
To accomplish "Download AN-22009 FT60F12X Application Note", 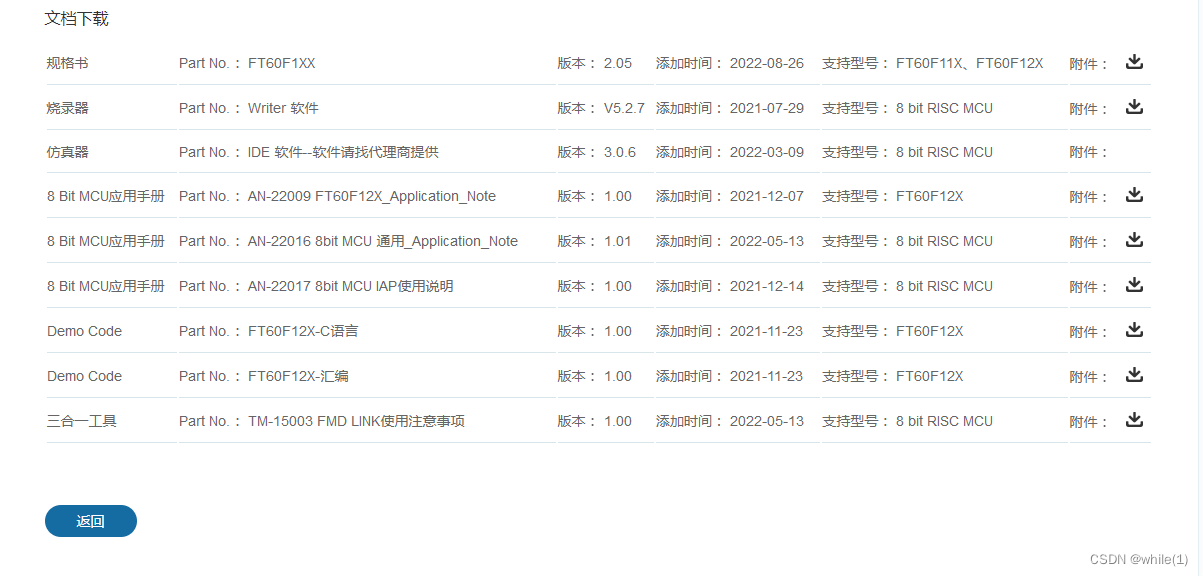I will point(1134,194).
